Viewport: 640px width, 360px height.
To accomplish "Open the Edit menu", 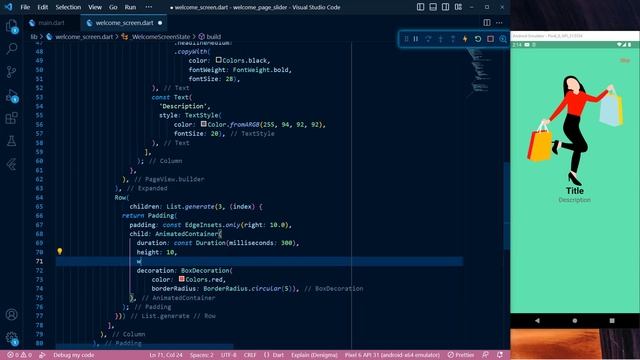I will tap(42, 7).
